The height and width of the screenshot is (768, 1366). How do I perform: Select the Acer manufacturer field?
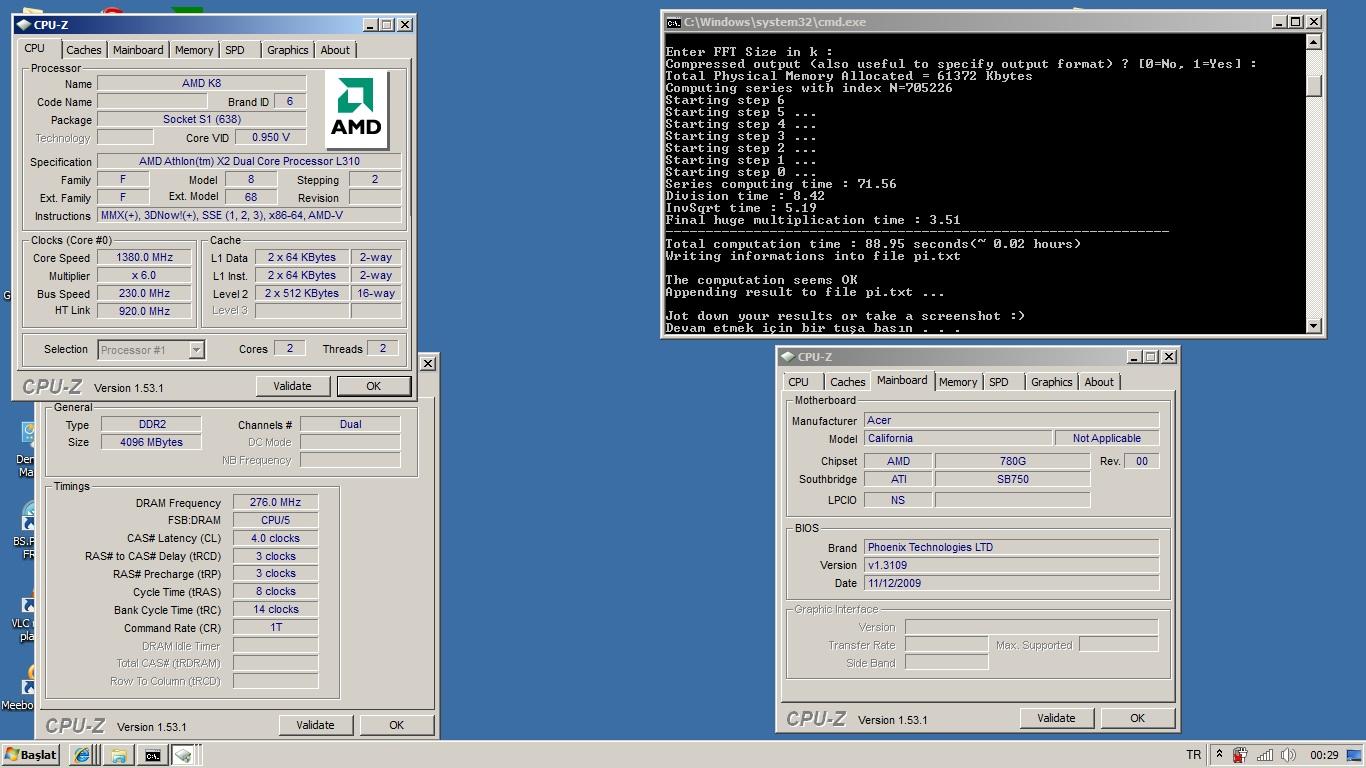click(x=1012, y=420)
